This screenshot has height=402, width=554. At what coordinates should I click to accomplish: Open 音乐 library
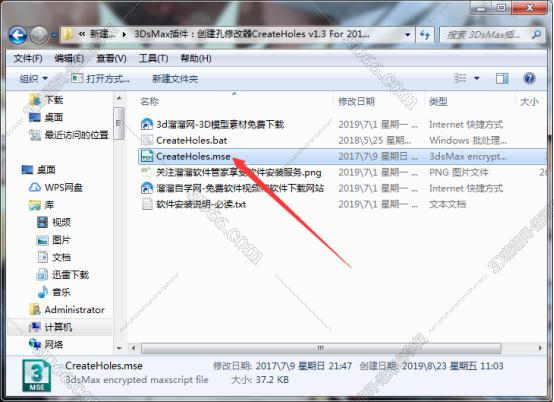pos(61,292)
